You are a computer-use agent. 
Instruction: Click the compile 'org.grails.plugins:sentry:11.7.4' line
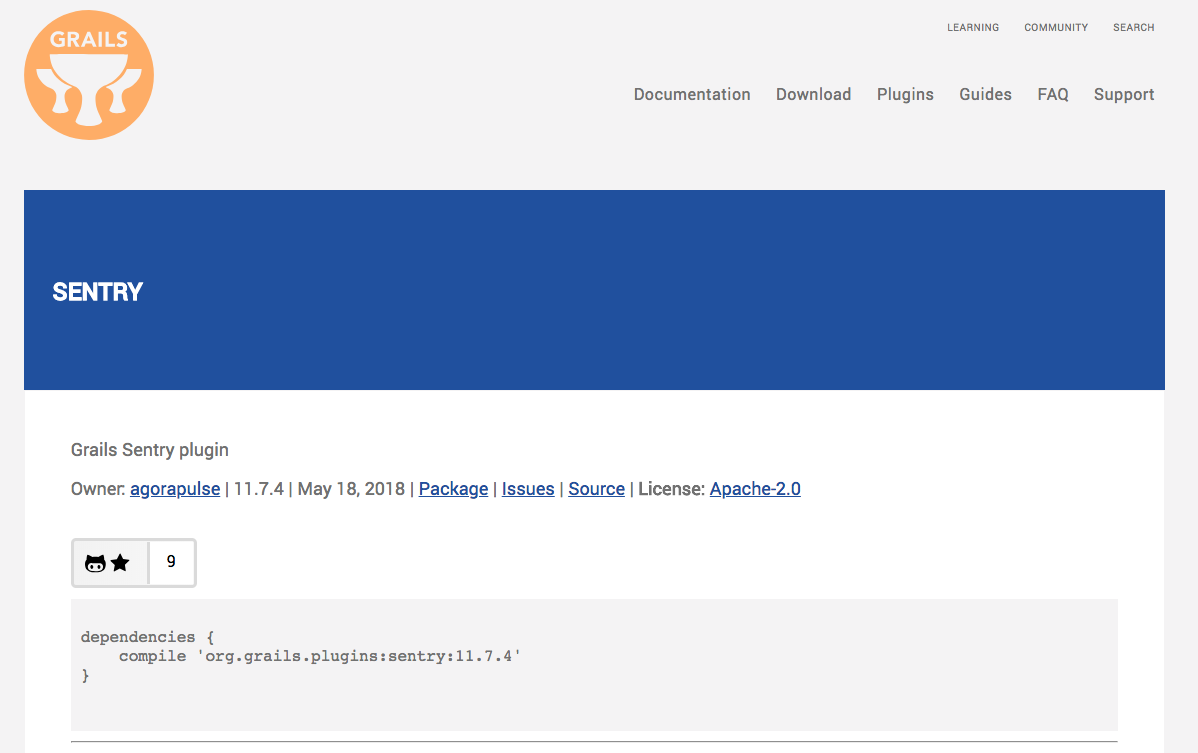tap(319, 656)
